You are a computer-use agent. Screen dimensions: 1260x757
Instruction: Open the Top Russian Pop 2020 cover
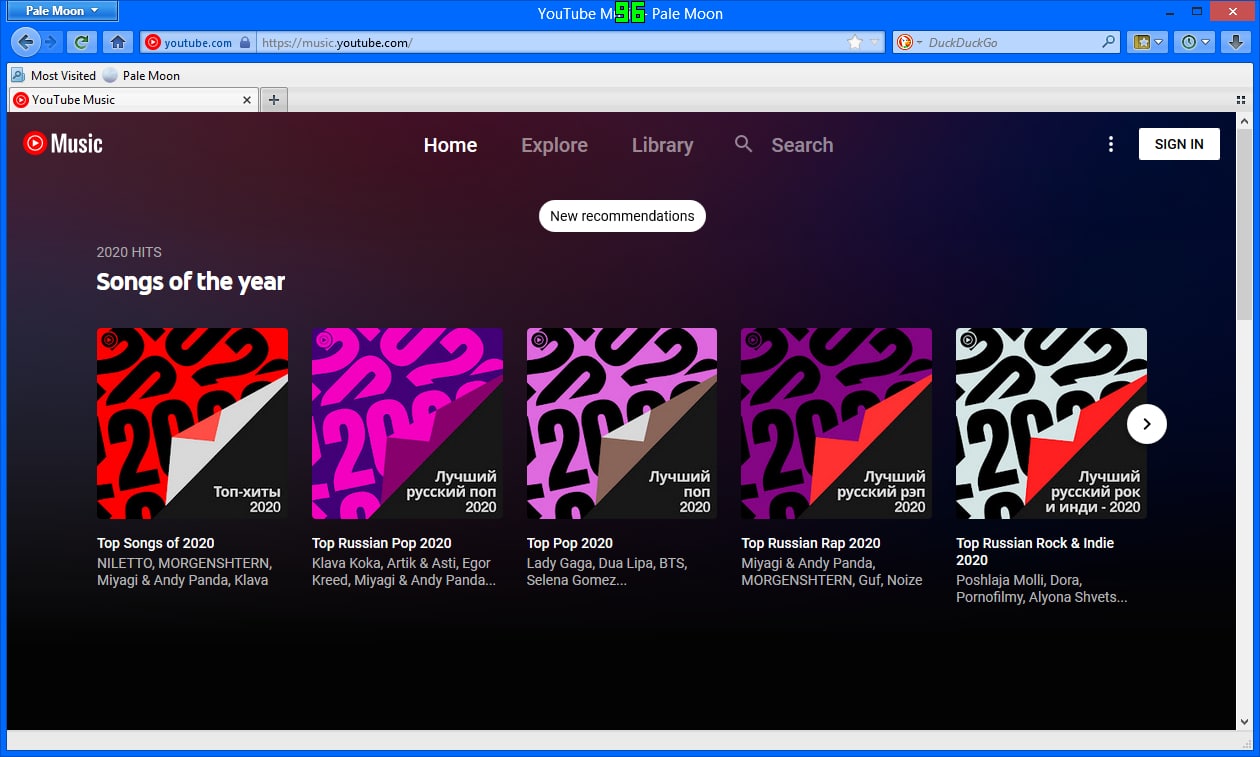(407, 423)
